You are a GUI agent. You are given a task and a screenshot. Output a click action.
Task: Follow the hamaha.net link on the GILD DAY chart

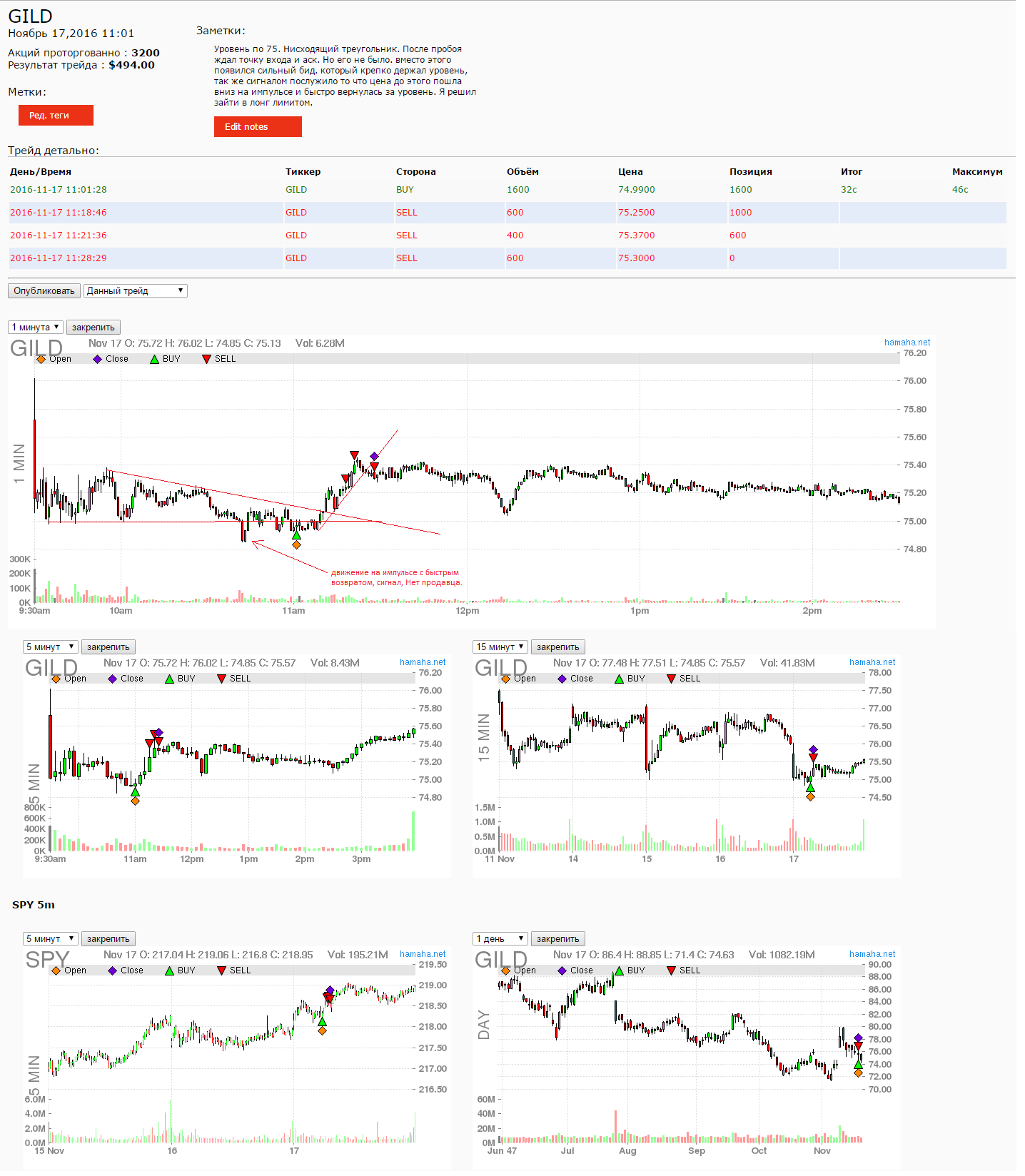(x=872, y=954)
